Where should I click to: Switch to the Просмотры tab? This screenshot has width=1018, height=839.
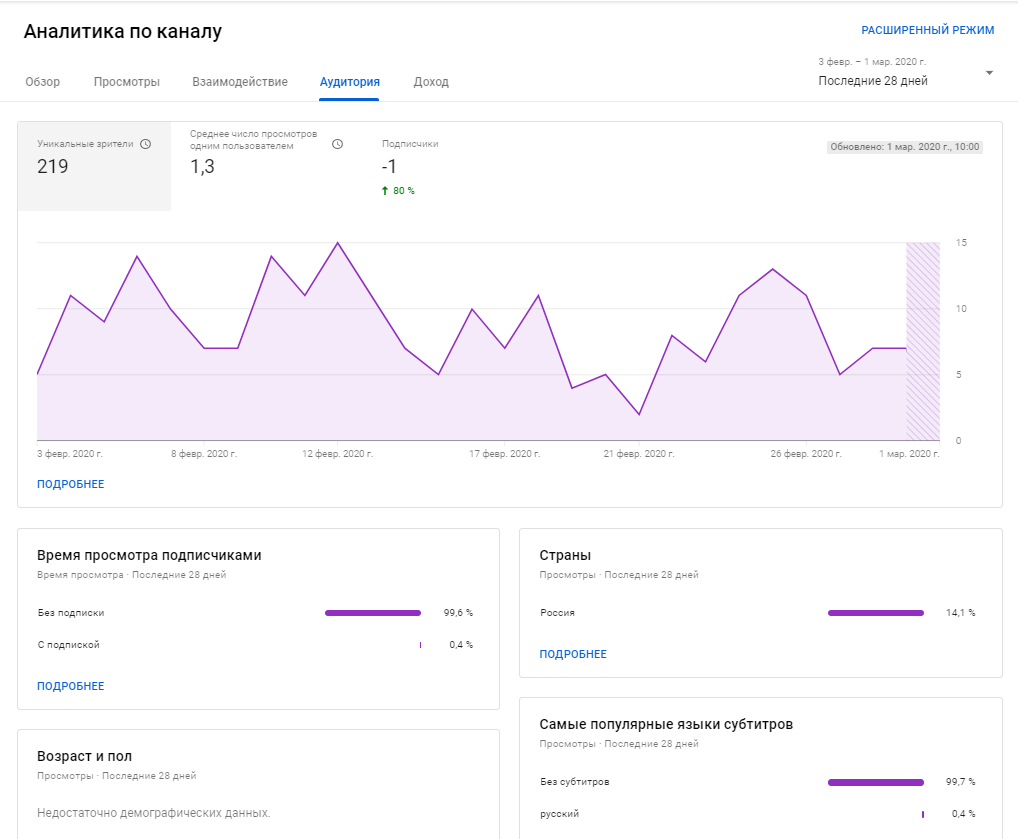tap(126, 82)
